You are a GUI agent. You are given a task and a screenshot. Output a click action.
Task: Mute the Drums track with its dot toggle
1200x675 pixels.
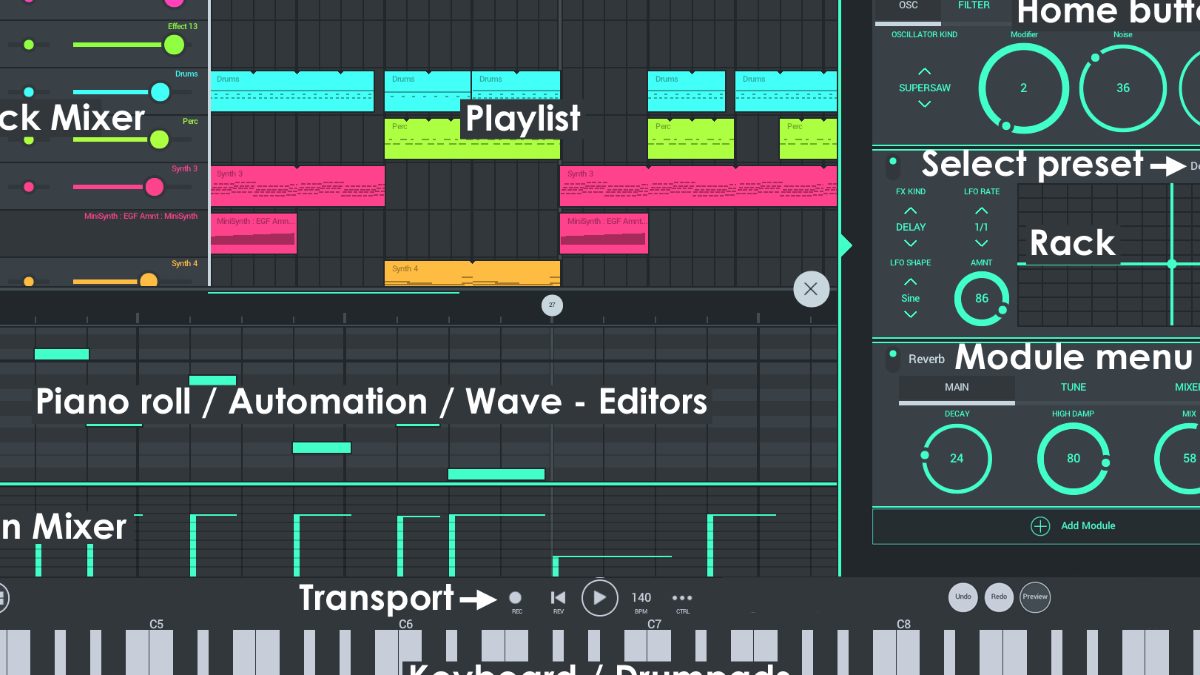[29, 92]
